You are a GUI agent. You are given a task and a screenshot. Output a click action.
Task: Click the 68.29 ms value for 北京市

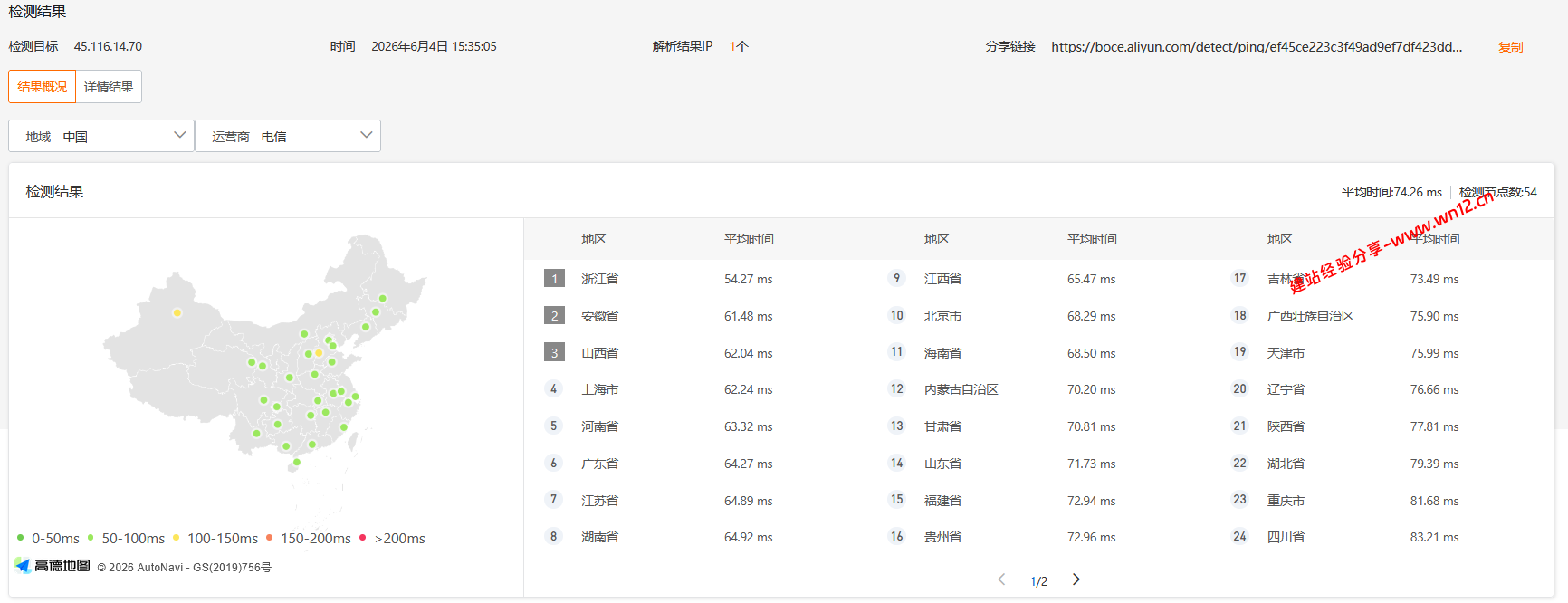[x=1091, y=316]
